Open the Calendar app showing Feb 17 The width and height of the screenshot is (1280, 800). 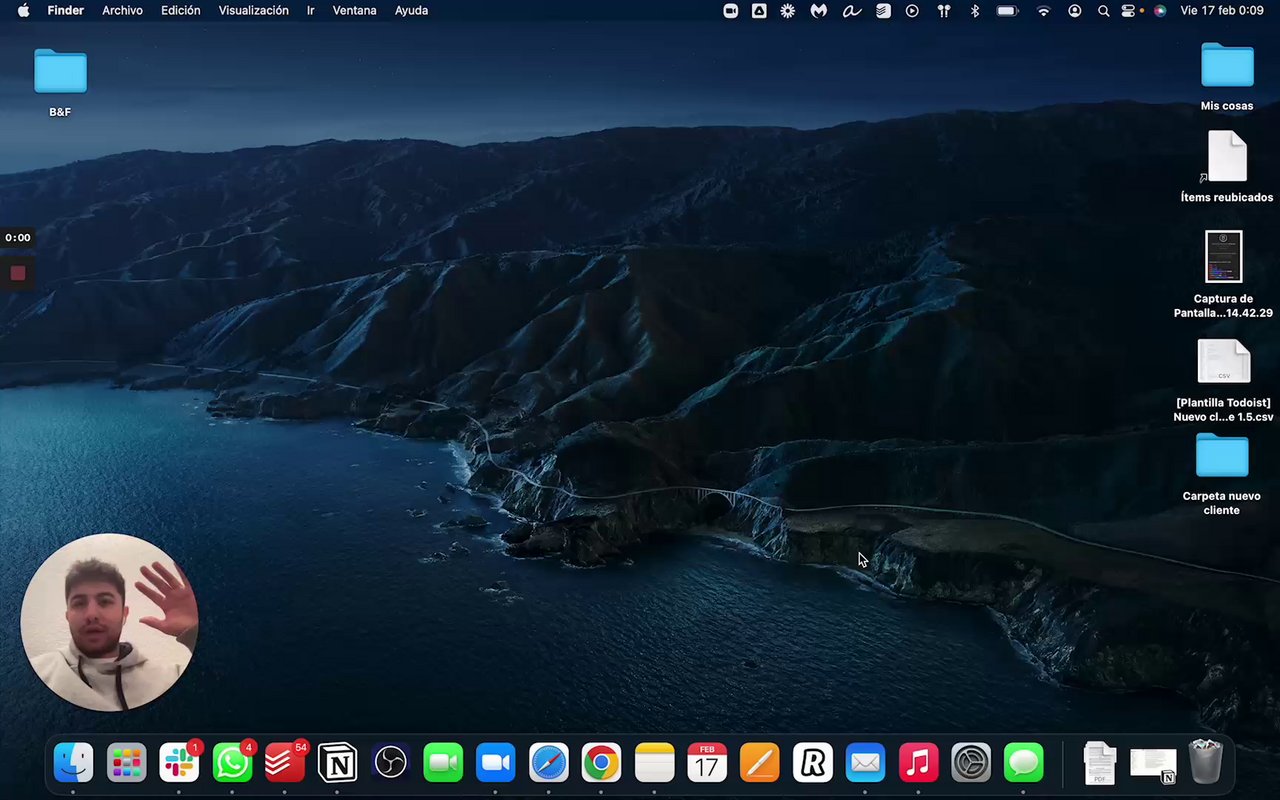tap(707, 764)
